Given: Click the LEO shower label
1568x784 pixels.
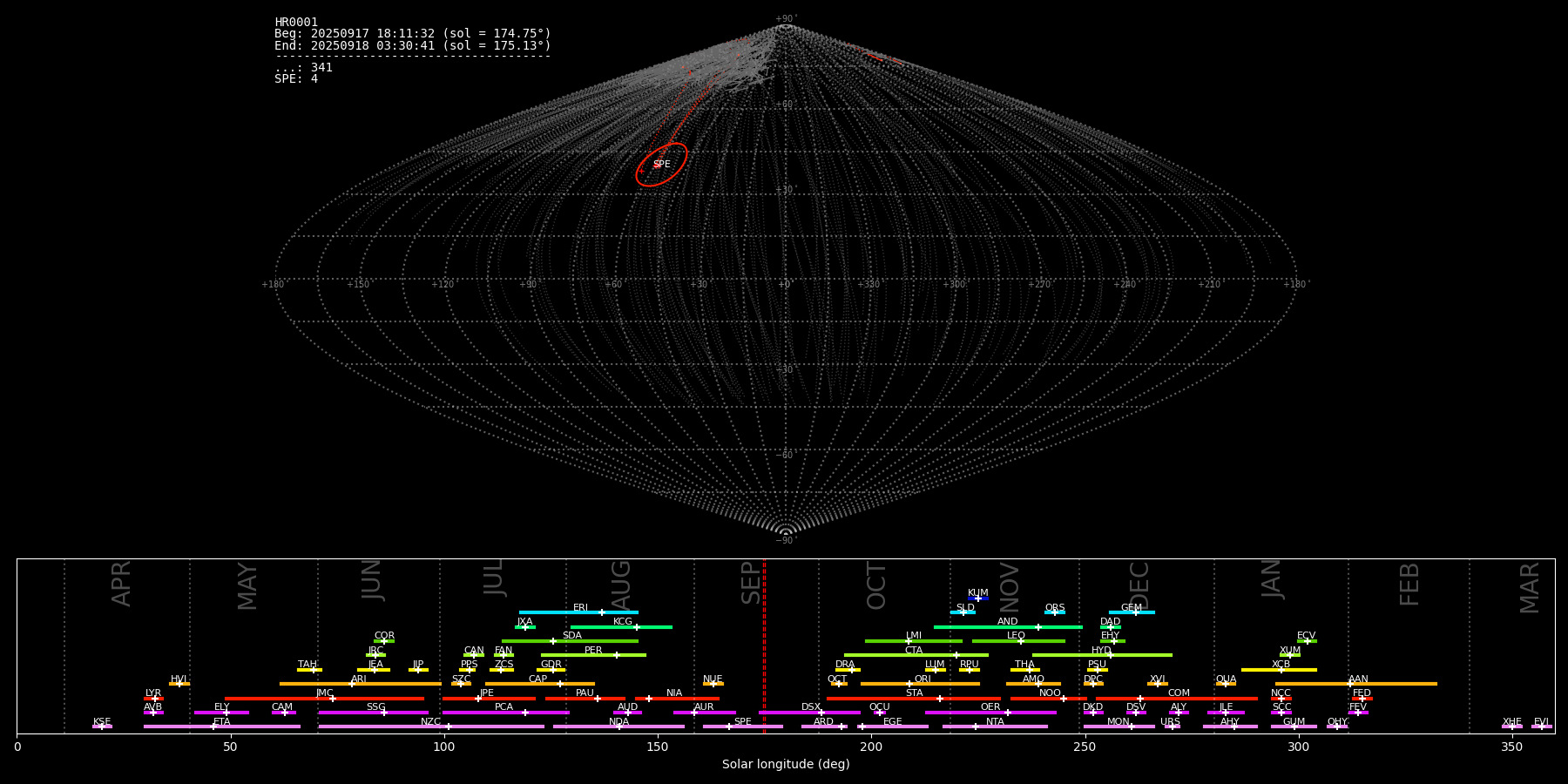Looking at the screenshot, I should (1017, 635).
